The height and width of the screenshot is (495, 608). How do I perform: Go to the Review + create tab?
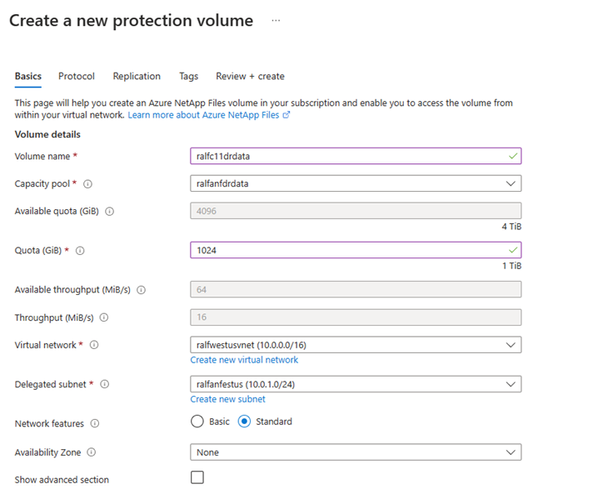250,76
